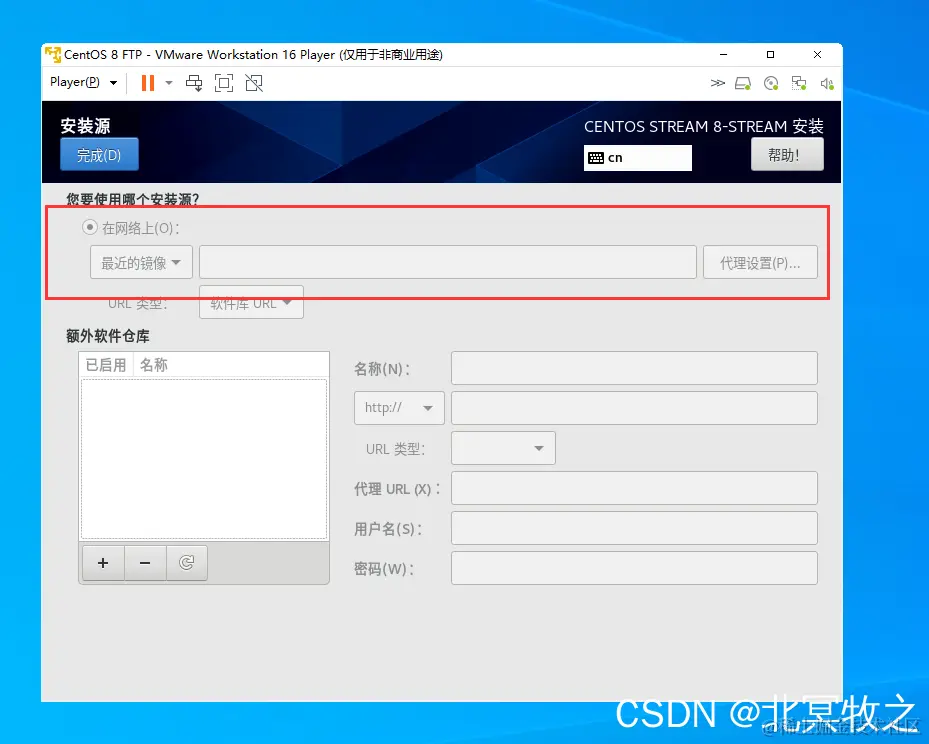Open the http:// protocol dropdown
Screen dimensions: 929x744
tap(399, 408)
